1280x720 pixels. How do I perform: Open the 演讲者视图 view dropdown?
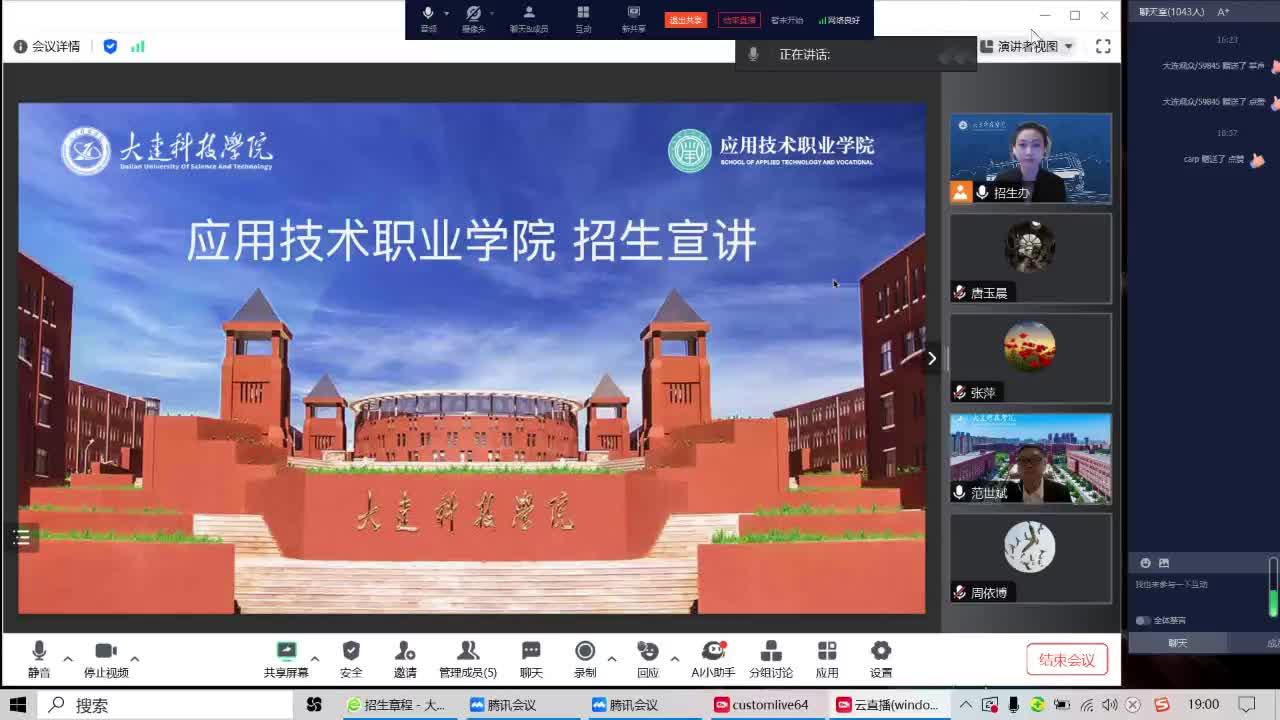pyautogui.click(x=1027, y=46)
